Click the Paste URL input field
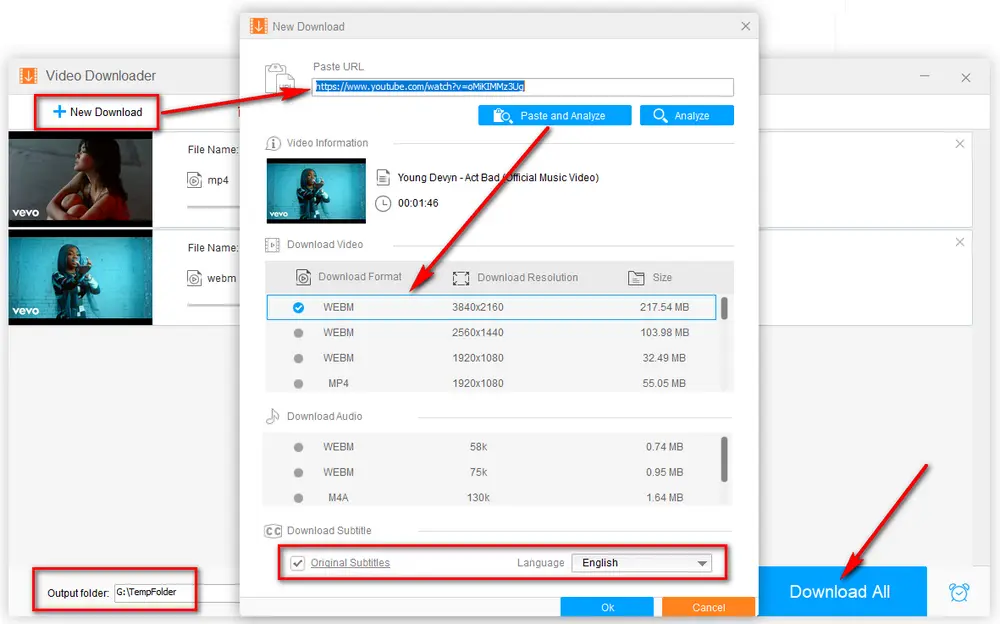This screenshot has width=1000, height=624. tap(523, 87)
